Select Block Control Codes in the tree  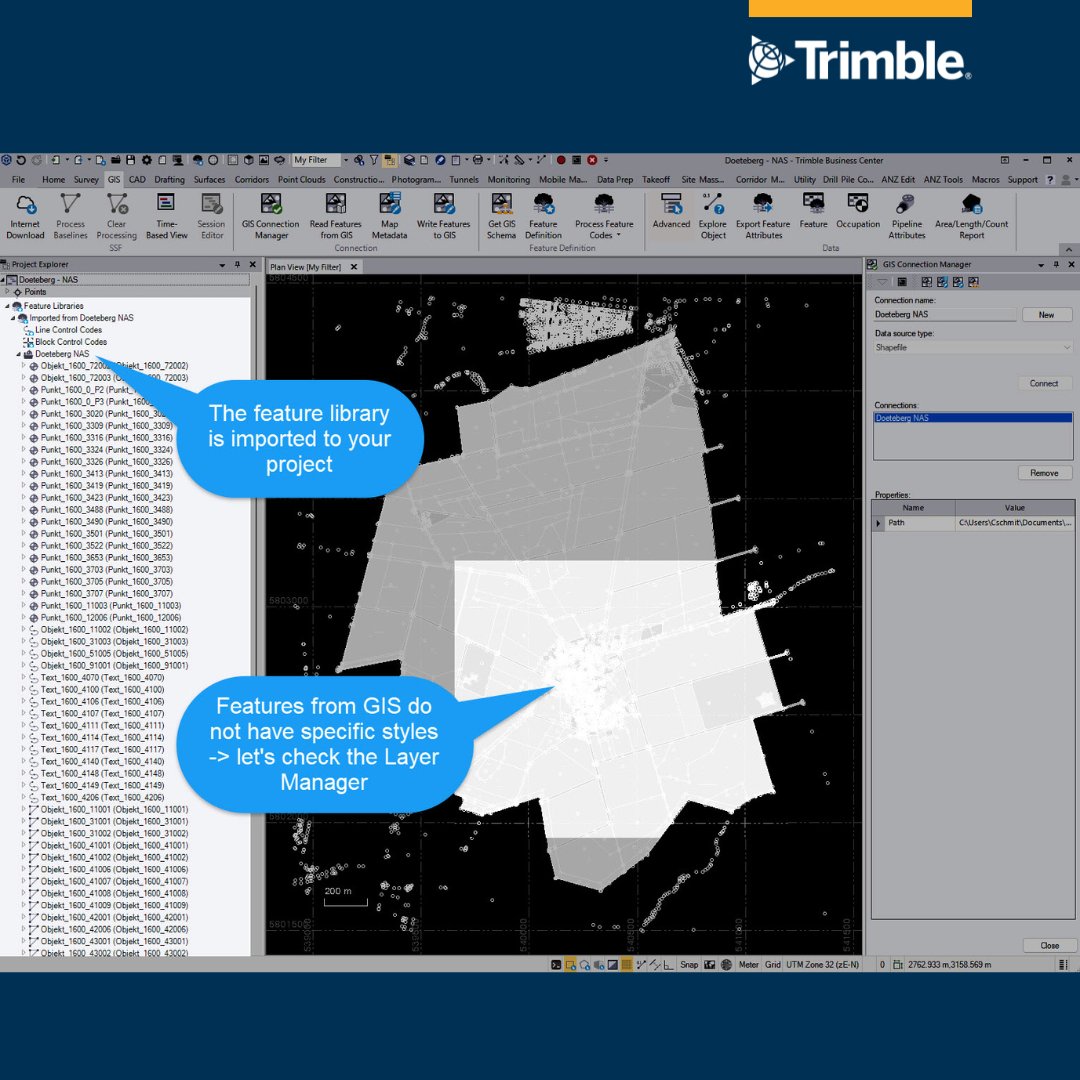71,342
